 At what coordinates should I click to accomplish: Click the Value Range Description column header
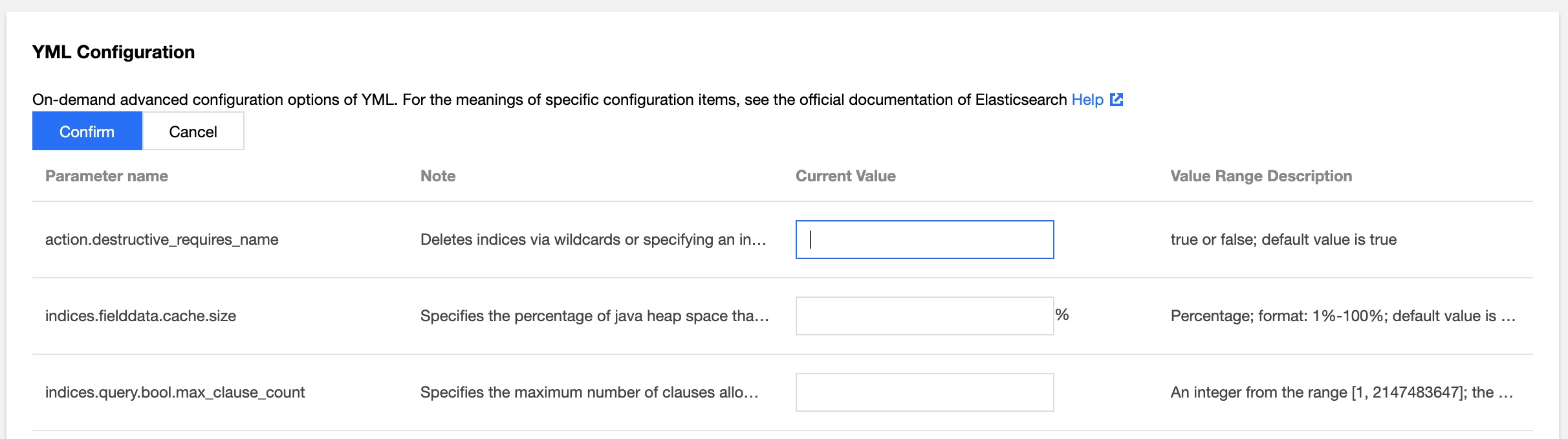click(1261, 176)
